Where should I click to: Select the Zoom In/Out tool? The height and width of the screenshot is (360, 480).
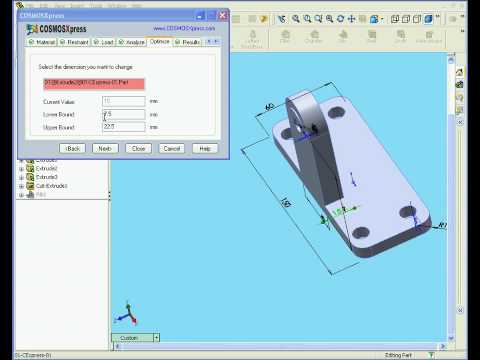click(x=318, y=19)
